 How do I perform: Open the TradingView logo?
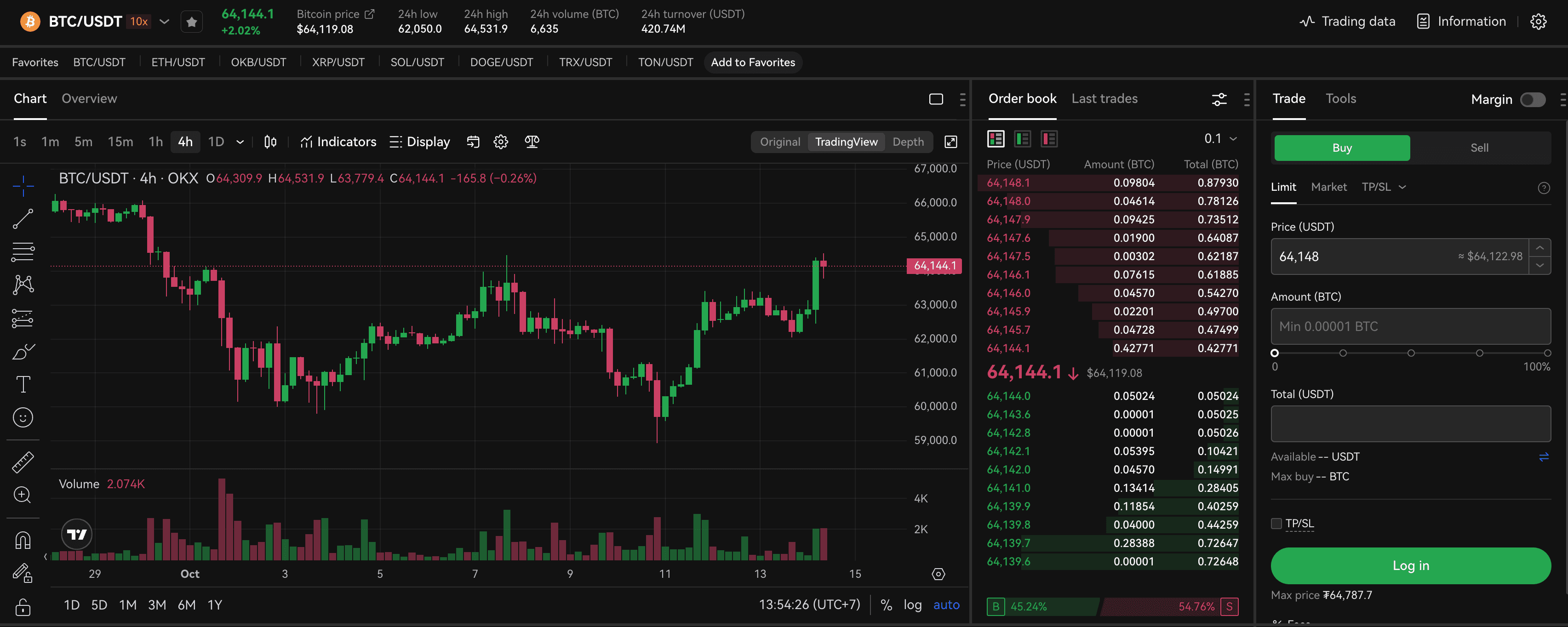click(x=77, y=535)
